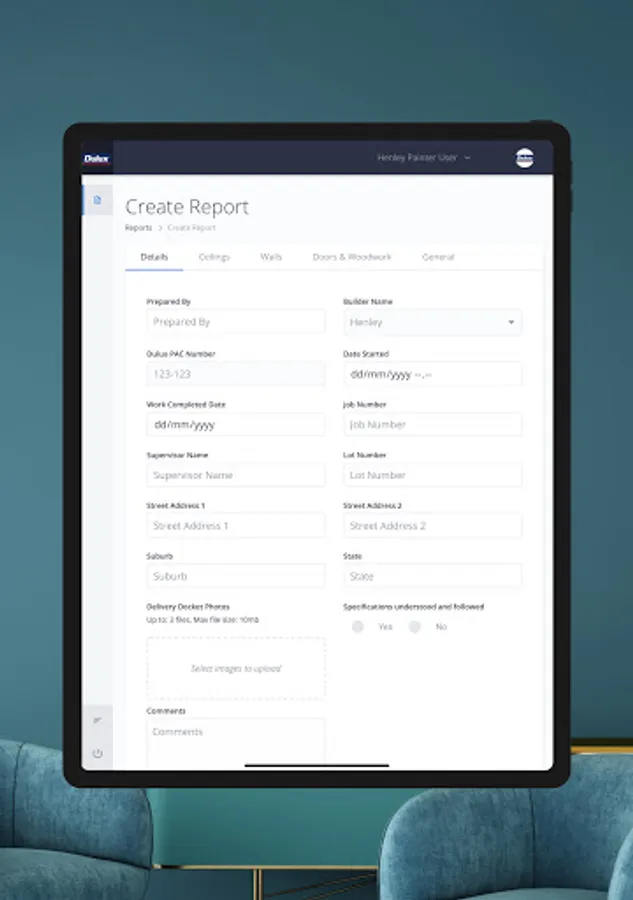Focus the Prepared By field

(236, 322)
